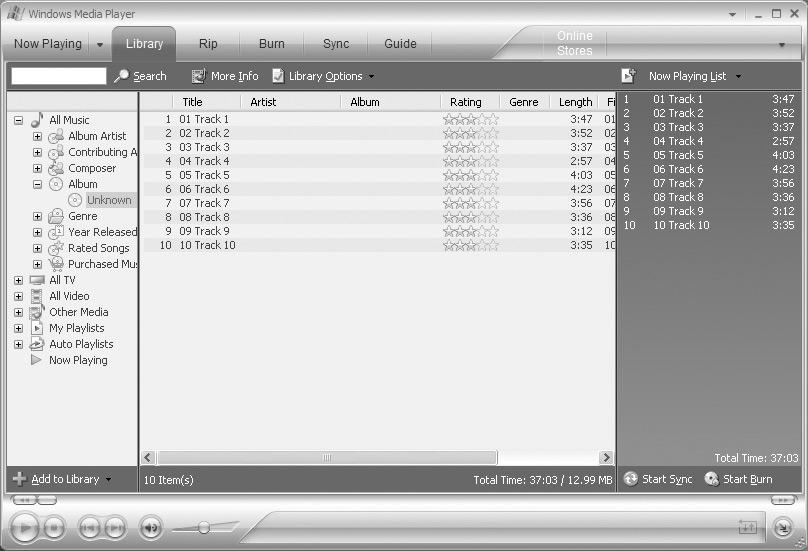
Task: Skip to the previous track
Action: 90,528
